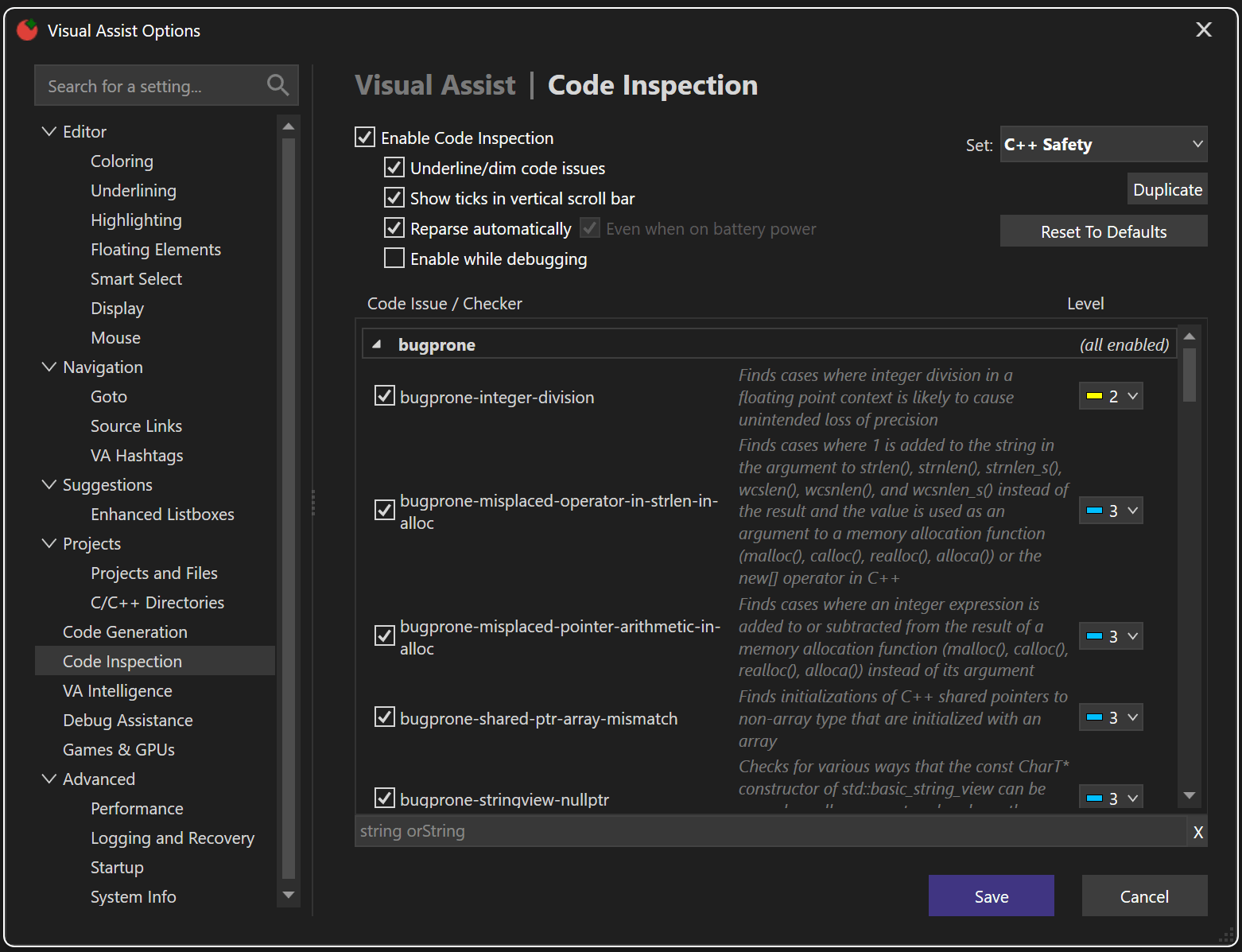Open Startup settings page
The height and width of the screenshot is (952, 1242).
click(x=117, y=867)
